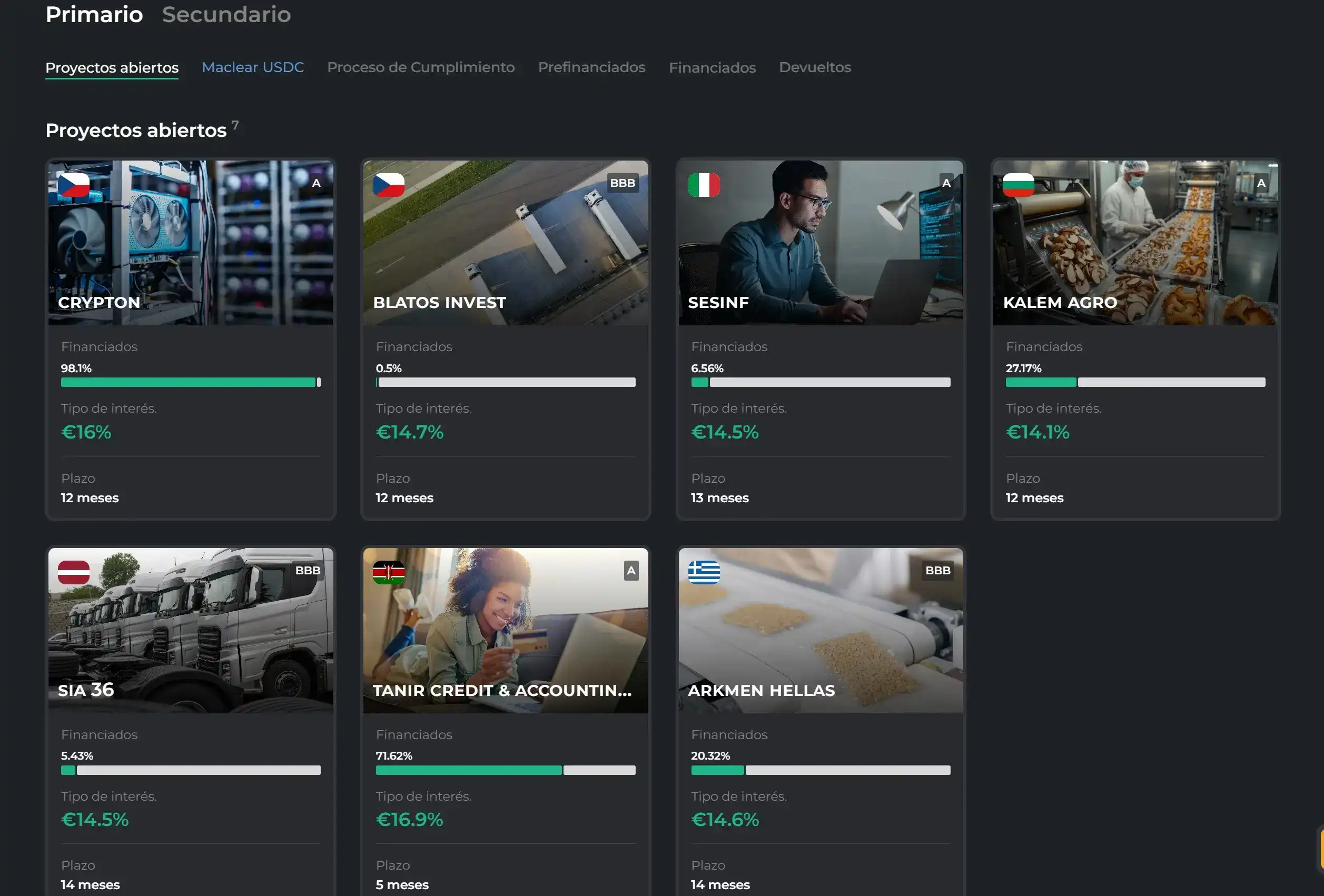
Task: Click the KALEM AGRO 27.17% funding progress bar
Action: [1135, 382]
